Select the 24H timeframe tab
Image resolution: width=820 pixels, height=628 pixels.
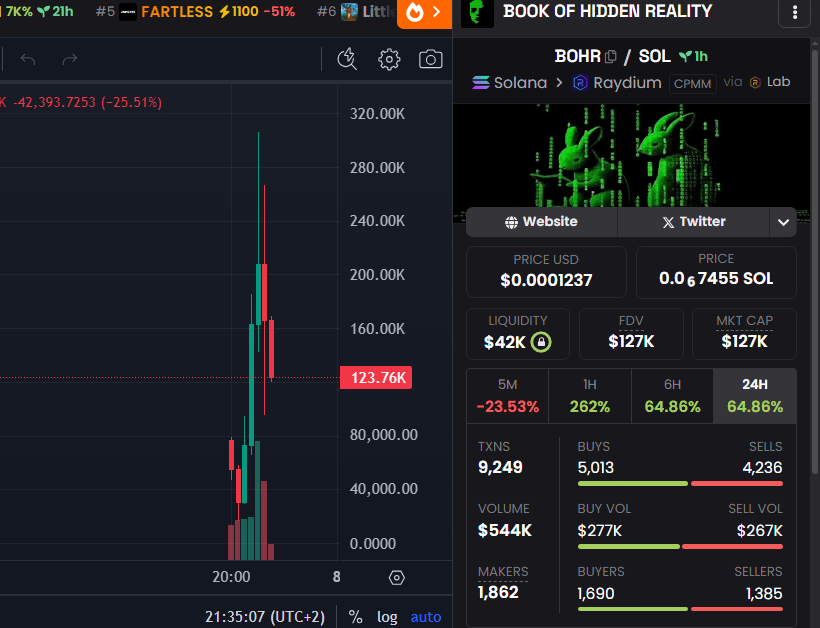click(x=755, y=396)
